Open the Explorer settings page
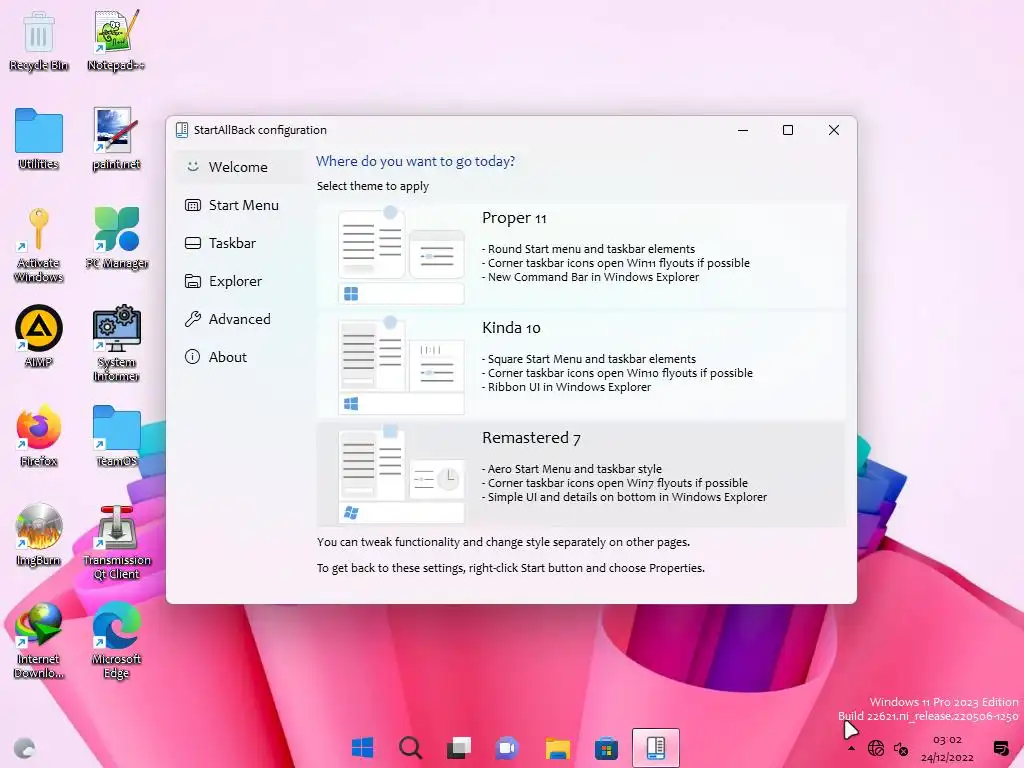The height and width of the screenshot is (768, 1024). pyautogui.click(x=238, y=281)
